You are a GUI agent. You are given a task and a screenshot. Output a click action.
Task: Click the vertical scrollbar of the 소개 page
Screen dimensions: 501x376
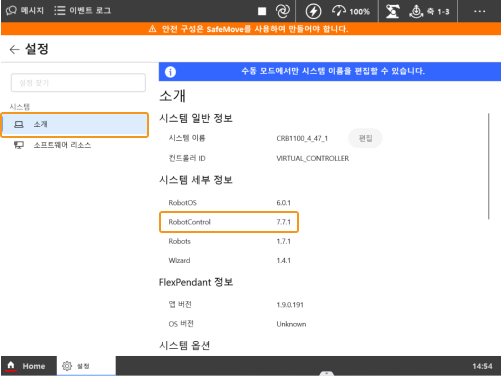click(489, 166)
